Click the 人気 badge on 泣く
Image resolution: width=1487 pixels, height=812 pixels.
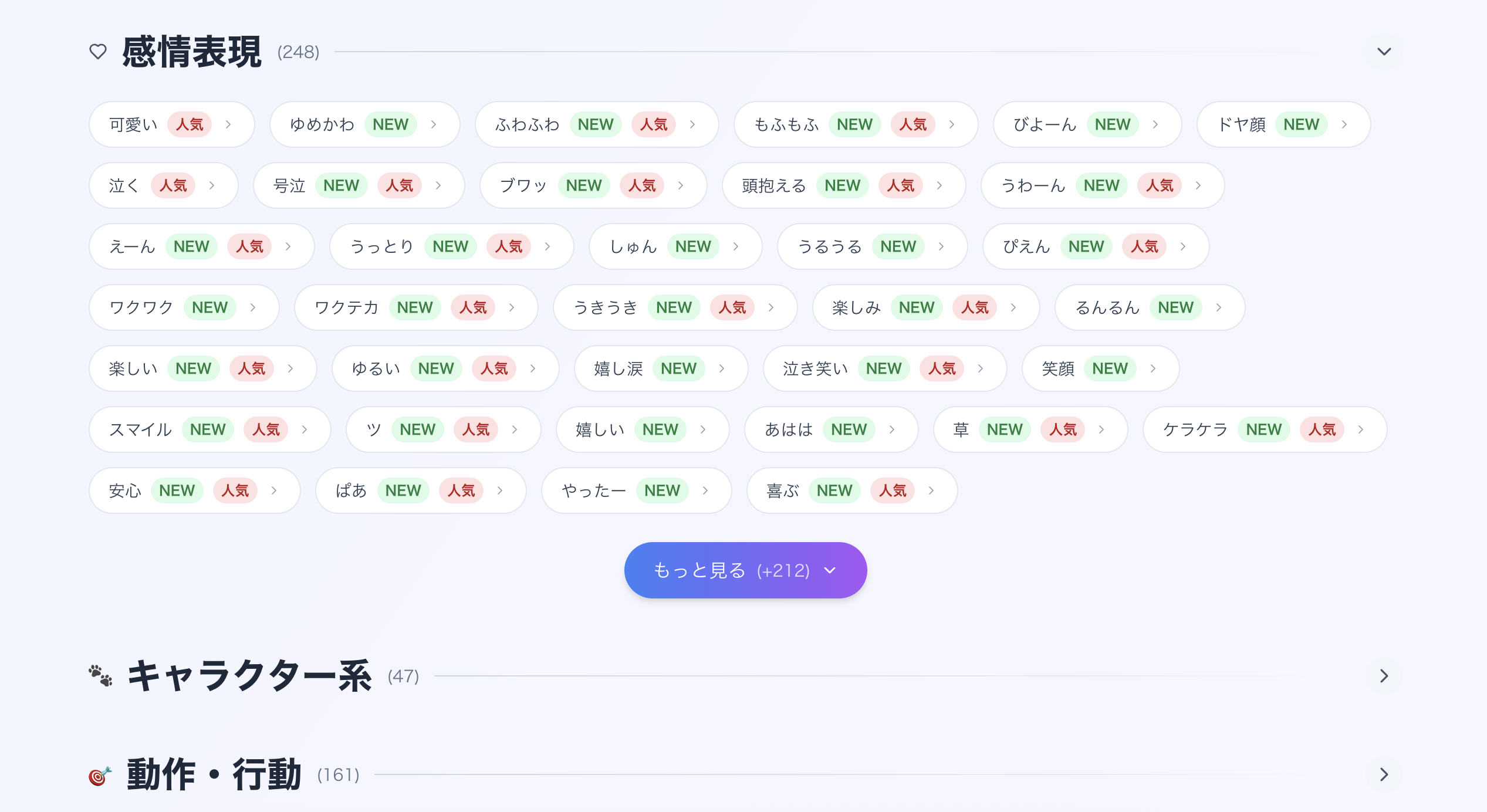173,185
